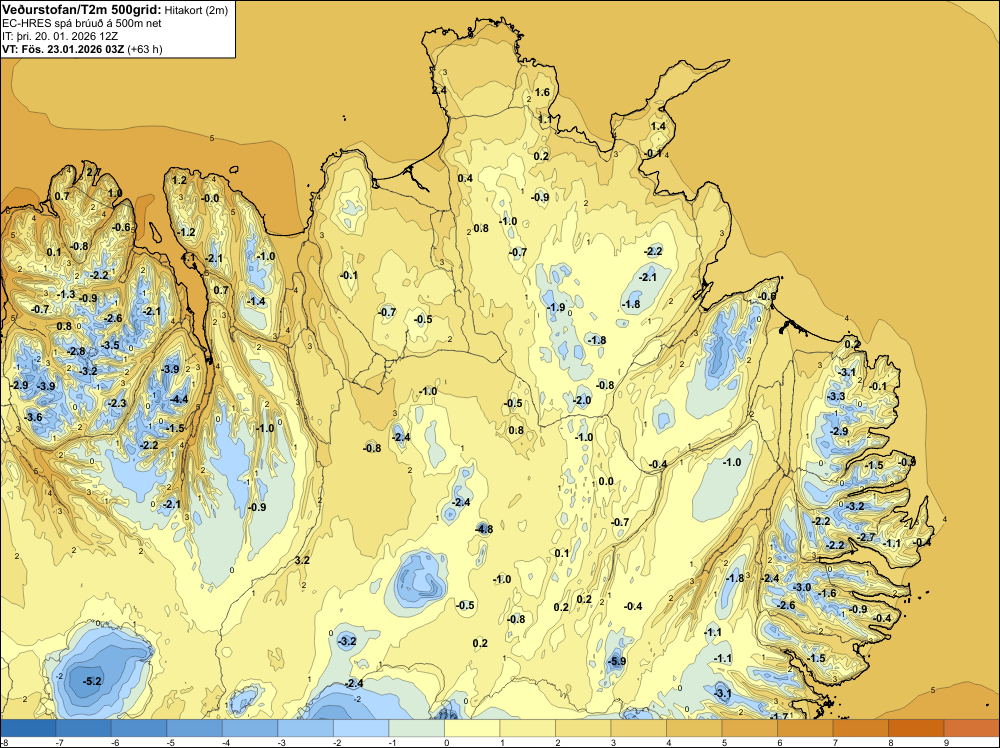This screenshot has height=748, width=1000.
Task: Click the legend tick label -7
Action: pos(59,742)
